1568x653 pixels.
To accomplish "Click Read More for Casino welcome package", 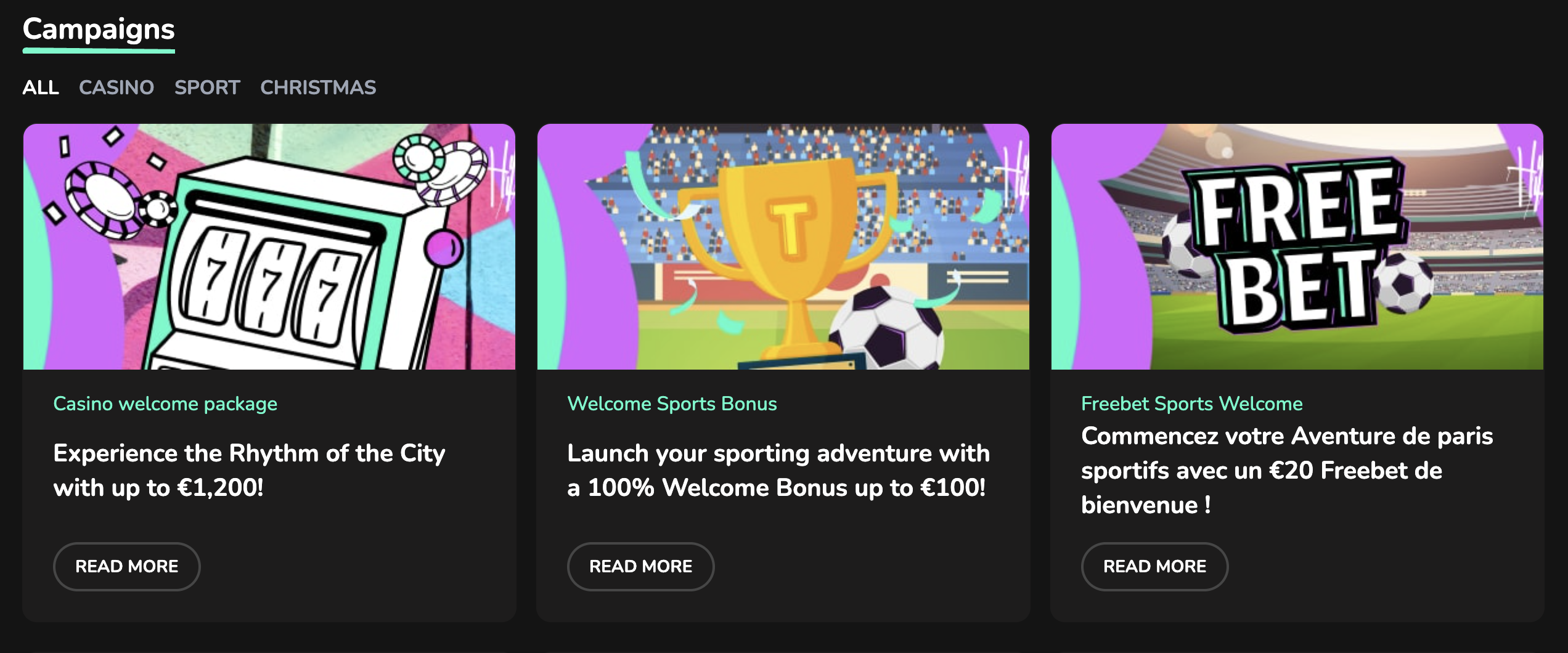I will [x=127, y=566].
